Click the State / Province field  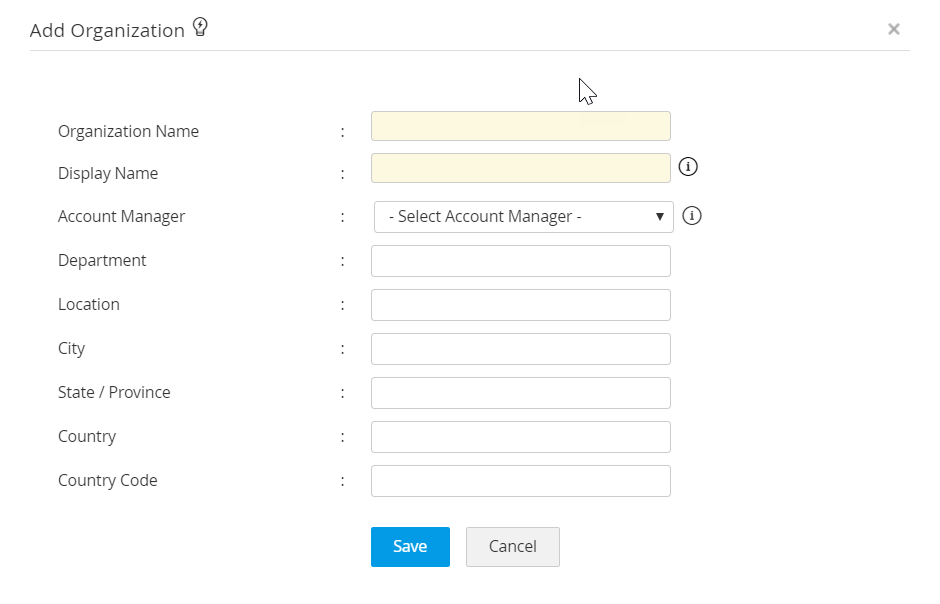click(520, 393)
